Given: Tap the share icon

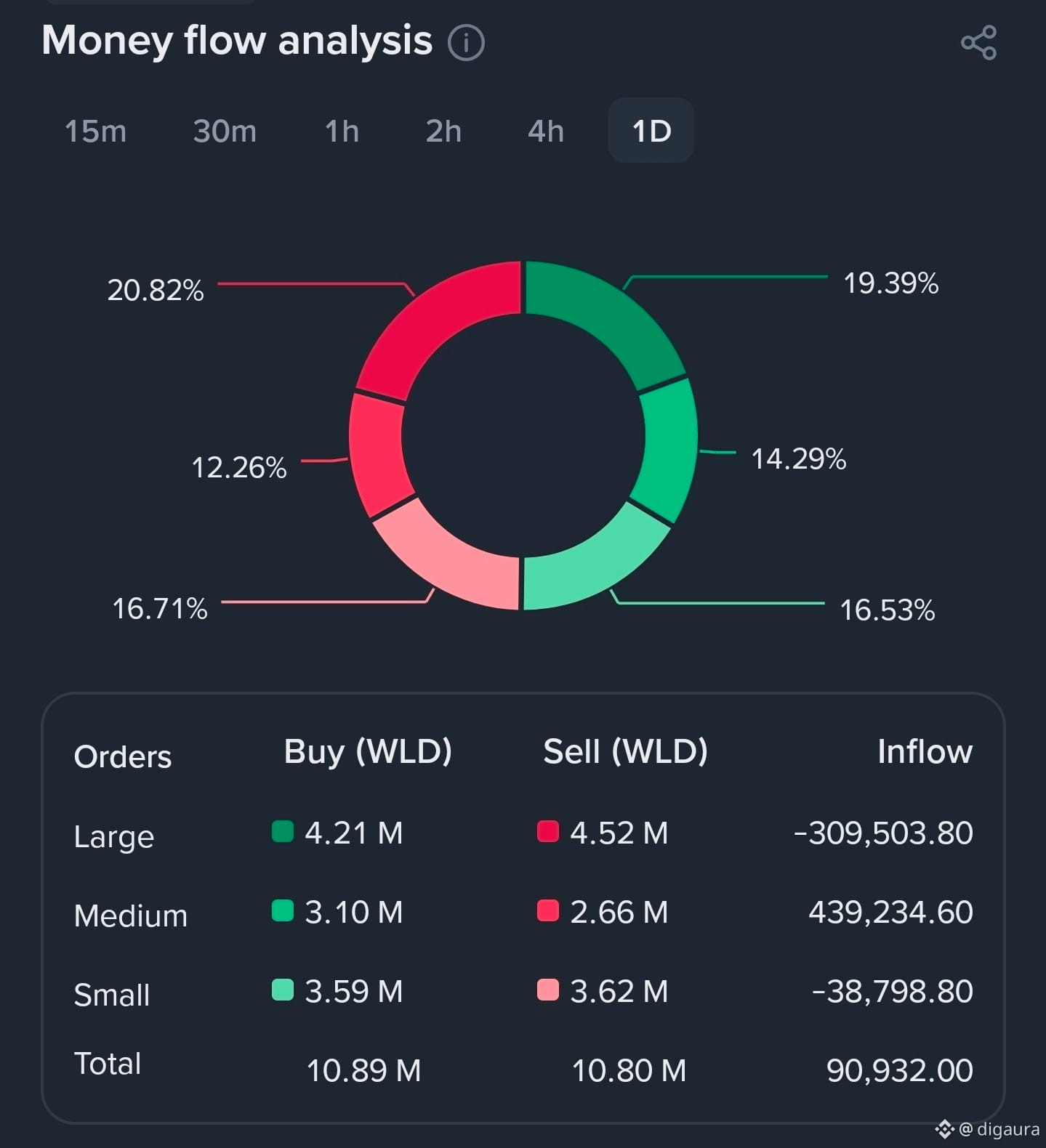Looking at the screenshot, I should (x=978, y=43).
